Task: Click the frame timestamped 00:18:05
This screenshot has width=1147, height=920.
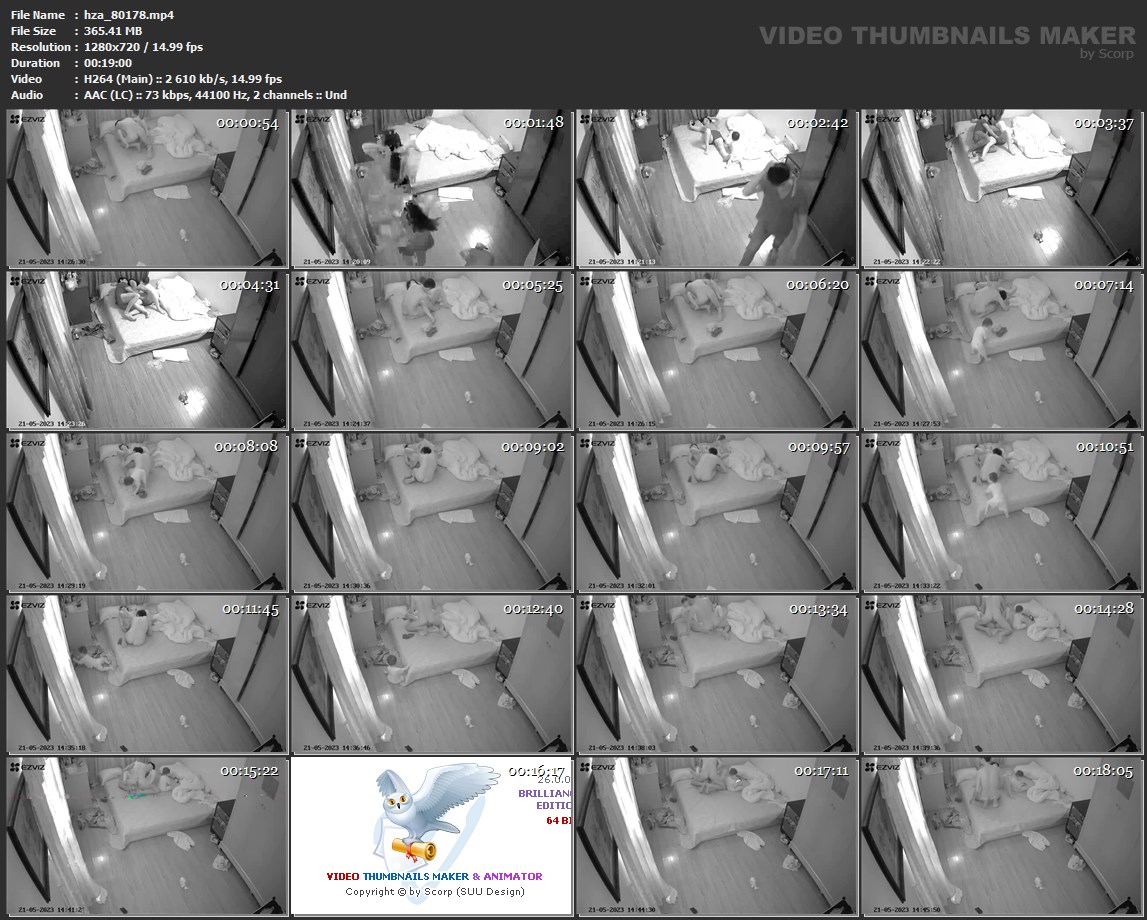Action: pyautogui.click(x=1001, y=836)
